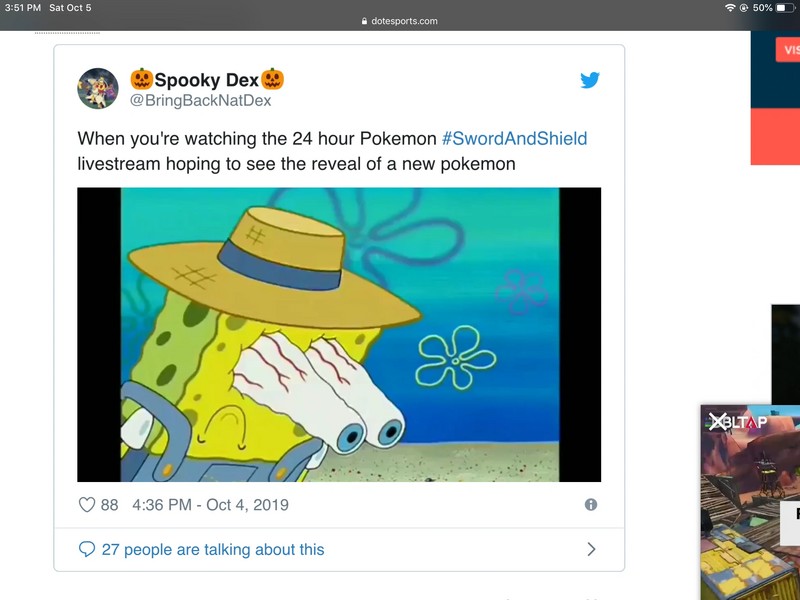Click the reply speech bubble icon

coord(87,549)
